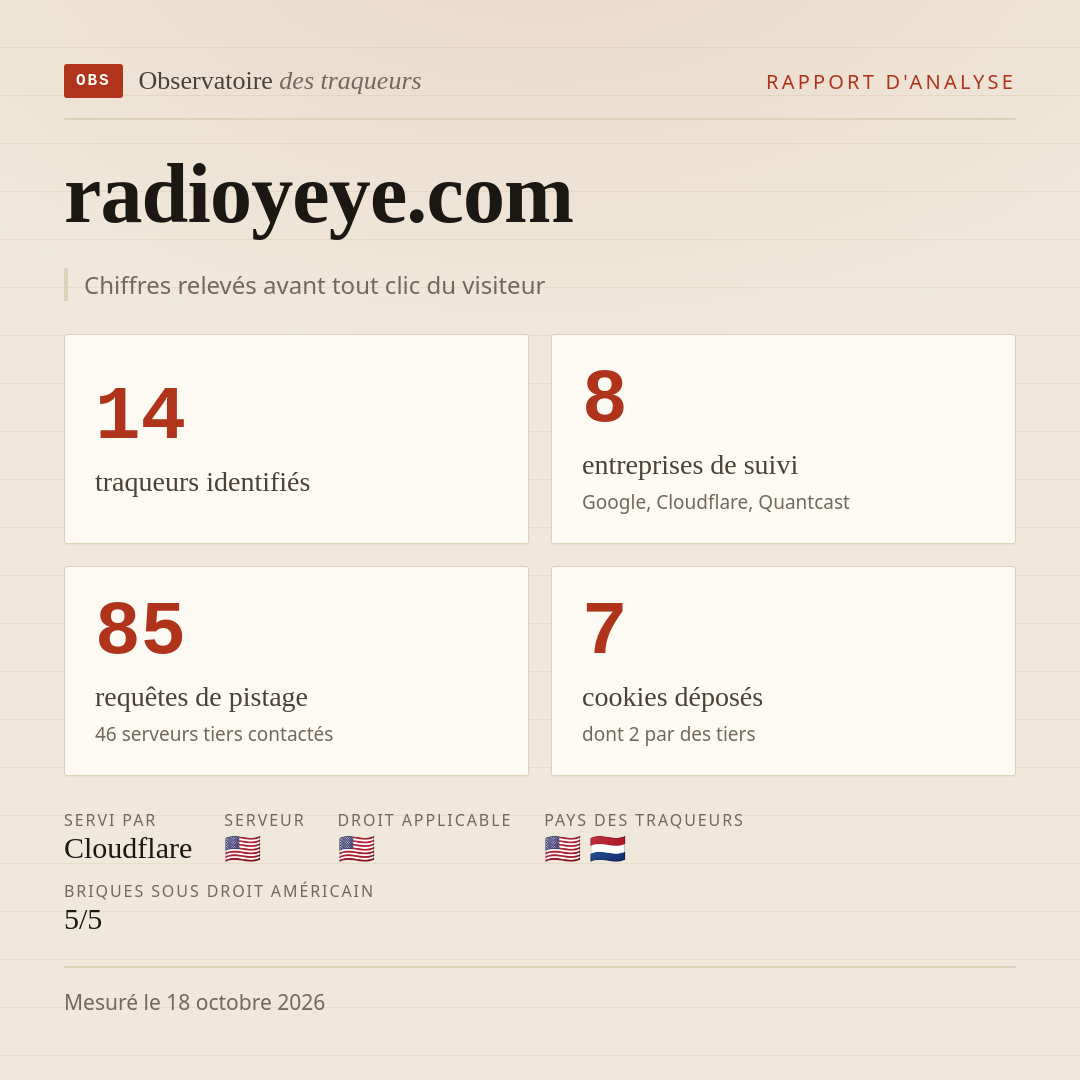The width and height of the screenshot is (1080, 1080).
Task: Click the dont 2 par des tiers text
Action: pos(668,734)
